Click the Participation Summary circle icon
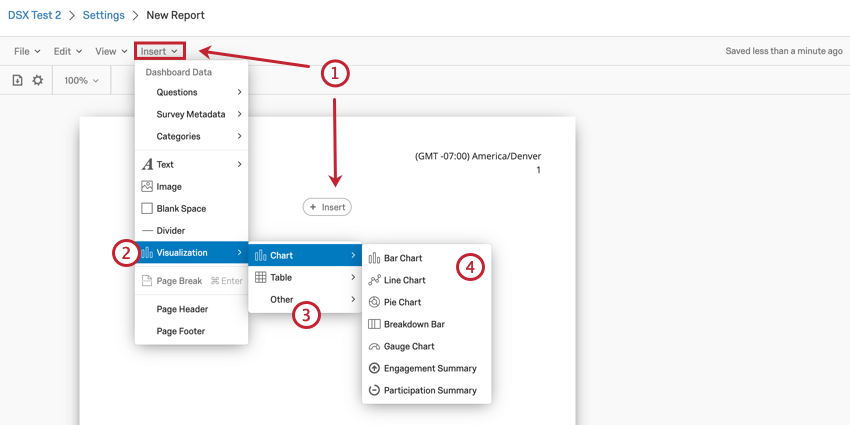 pyautogui.click(x=374, y=390)
